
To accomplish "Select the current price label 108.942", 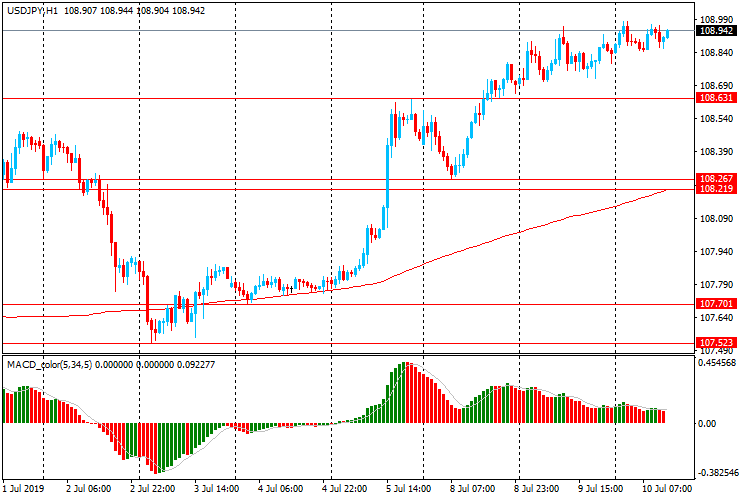I will [x=716, y=31].
